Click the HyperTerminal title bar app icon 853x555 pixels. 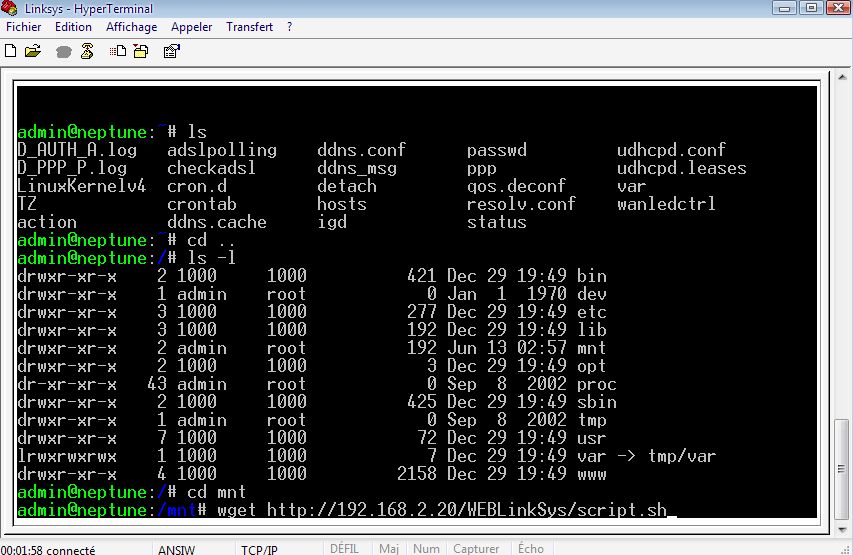coord(9,8)
